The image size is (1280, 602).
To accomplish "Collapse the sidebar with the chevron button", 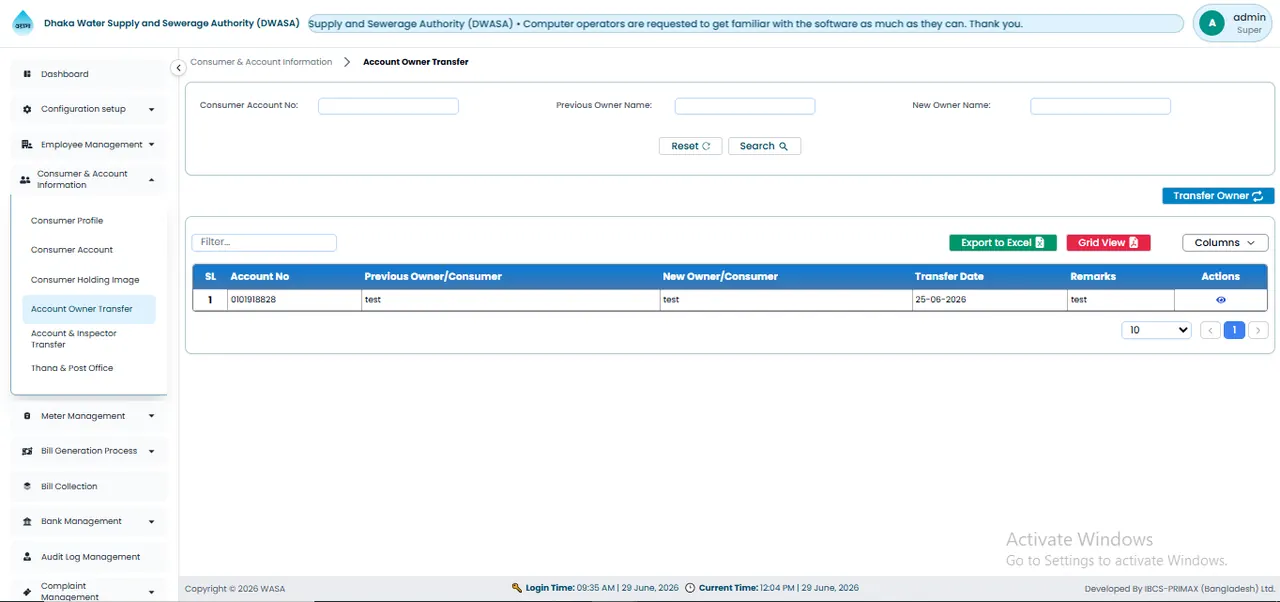I will coord(178,68).
